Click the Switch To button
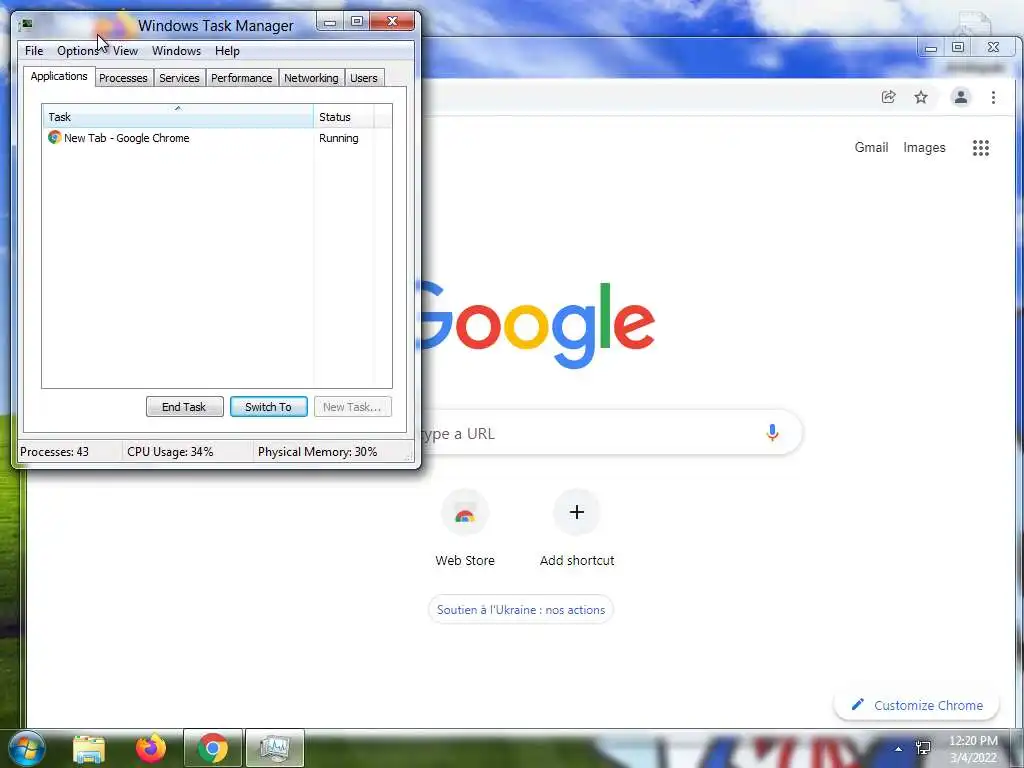The height and width of the screenshot is (768, 1024). coord(268,407)
